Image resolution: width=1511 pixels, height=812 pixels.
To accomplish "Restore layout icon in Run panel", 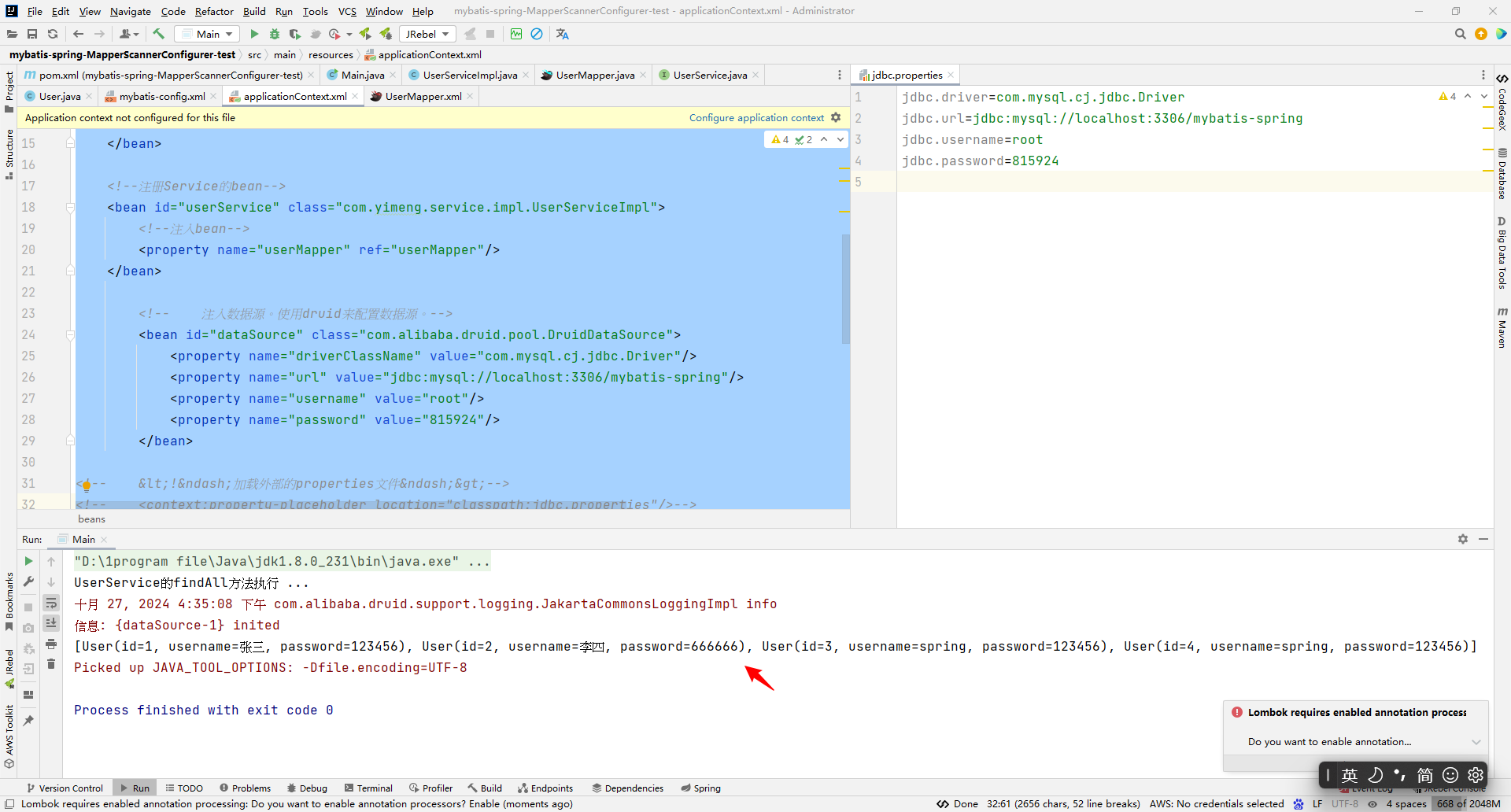I will tap(28, 695).
